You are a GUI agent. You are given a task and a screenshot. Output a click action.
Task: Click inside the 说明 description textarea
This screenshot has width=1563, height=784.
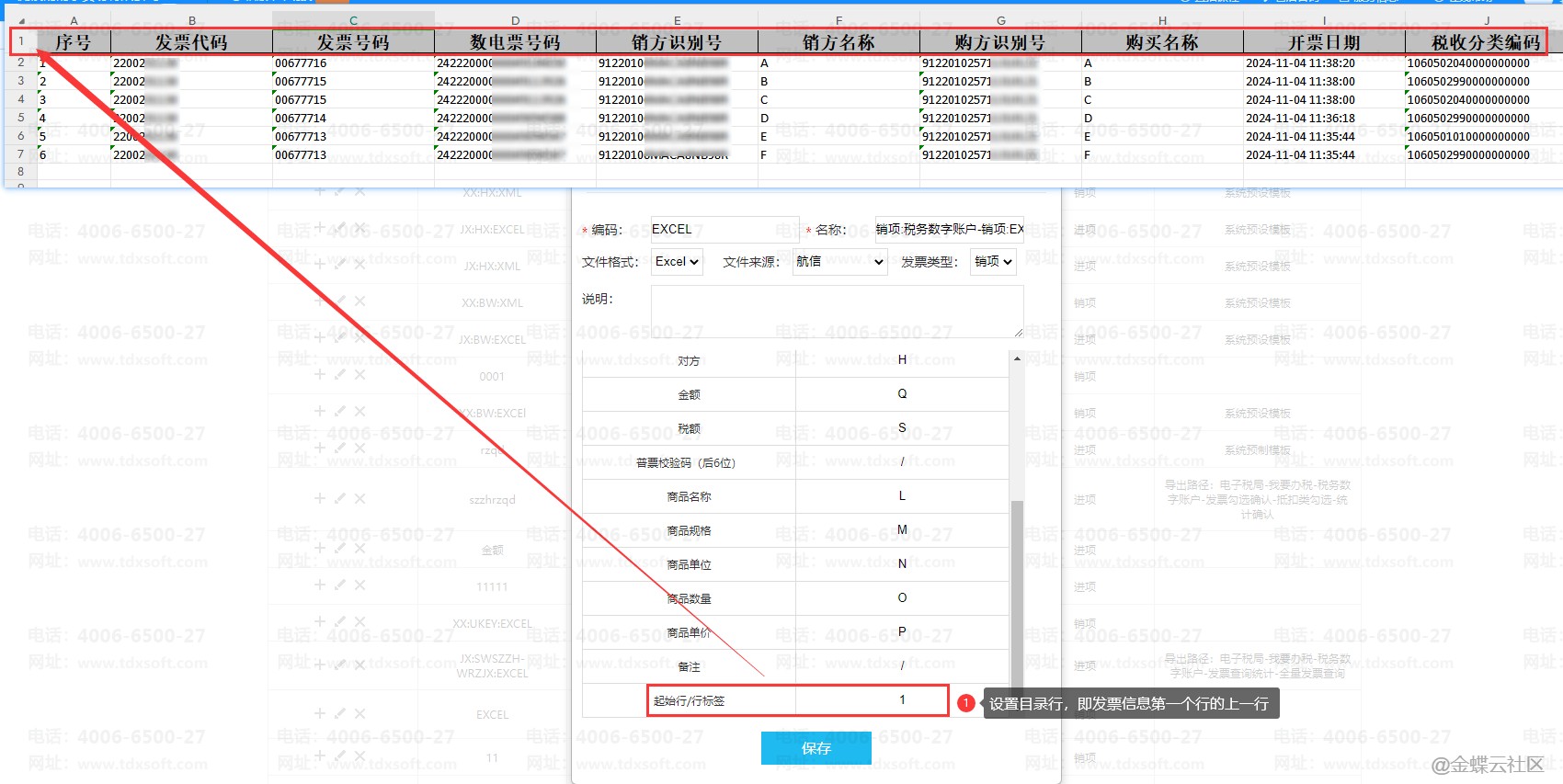tap(837, 311)
